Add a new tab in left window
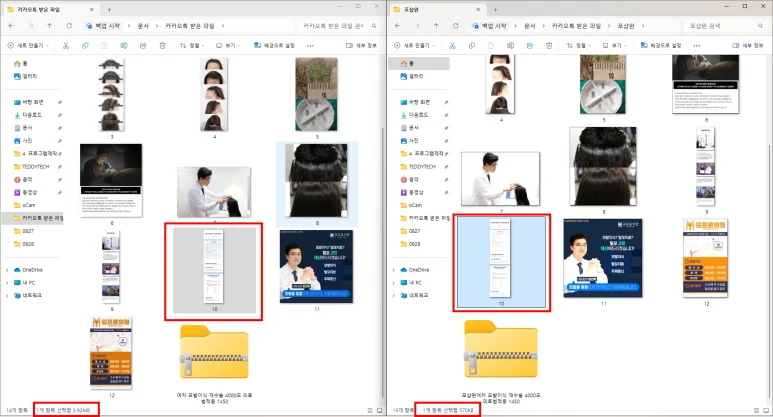Viewport: 773px width, 417px height. coord(109,9)
